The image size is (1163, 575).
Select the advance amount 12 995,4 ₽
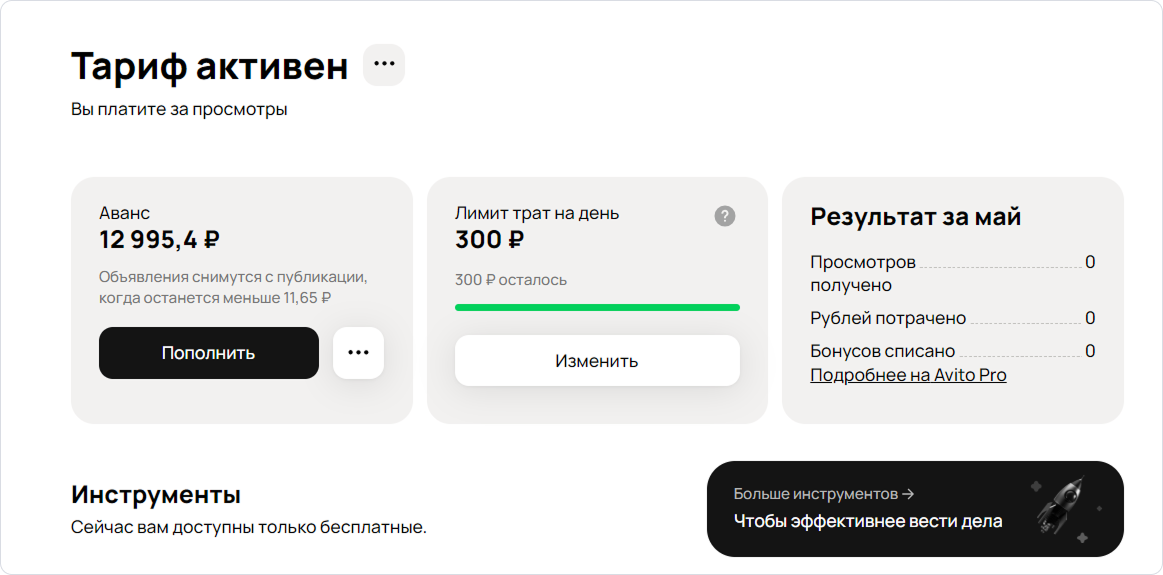pyautogui.click(x=160, y=239)
